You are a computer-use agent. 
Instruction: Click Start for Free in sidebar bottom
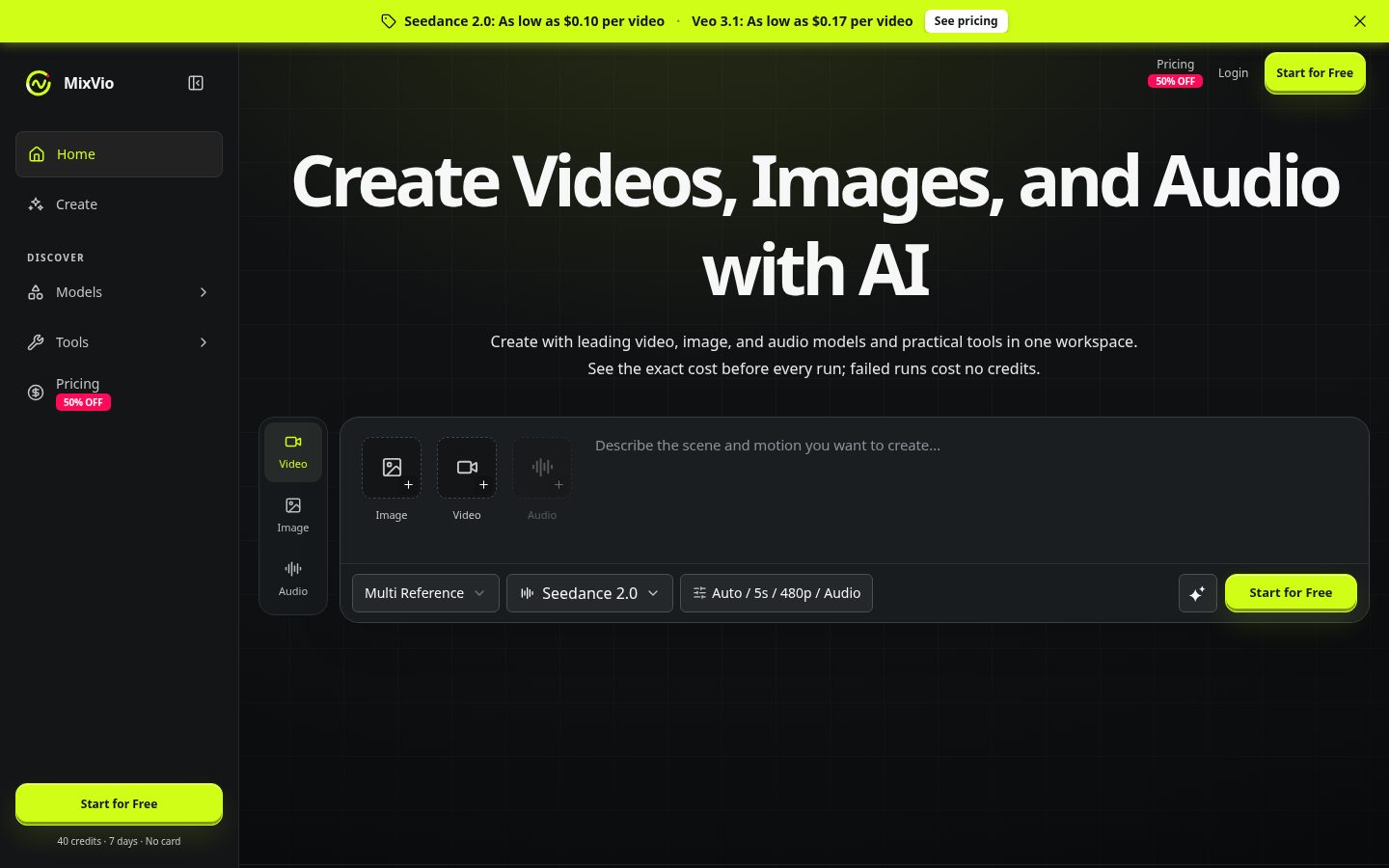(119, 803)
